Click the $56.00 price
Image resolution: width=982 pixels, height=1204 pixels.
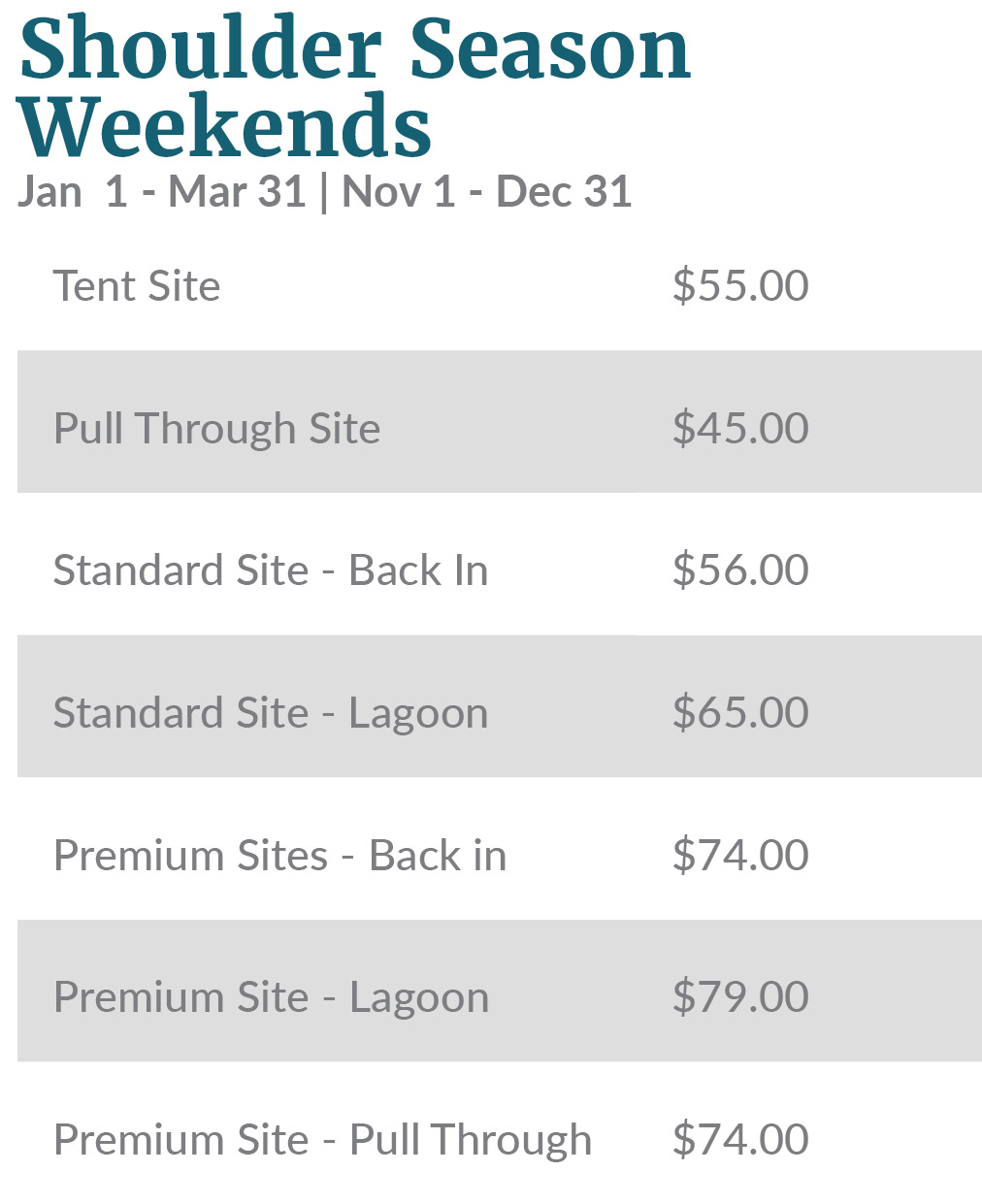pyautogui.click(x=740, y=570)
